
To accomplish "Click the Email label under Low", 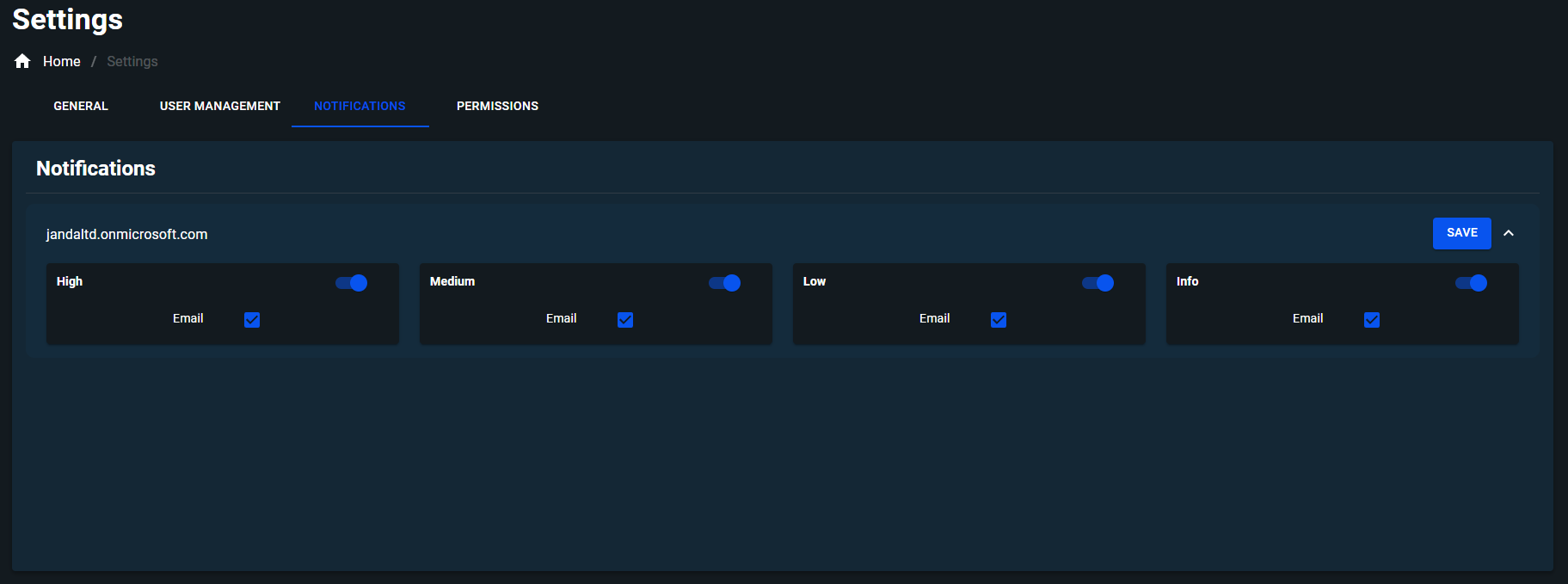I will pyautogui.click(x=934, y=318).
